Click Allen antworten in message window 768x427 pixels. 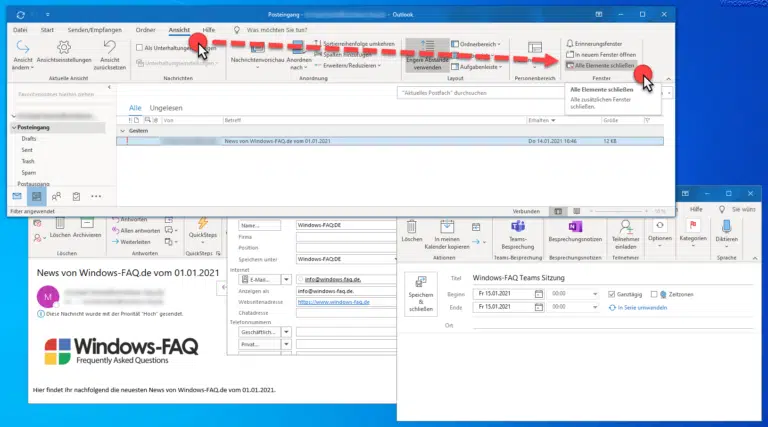[x=136, y=231]
